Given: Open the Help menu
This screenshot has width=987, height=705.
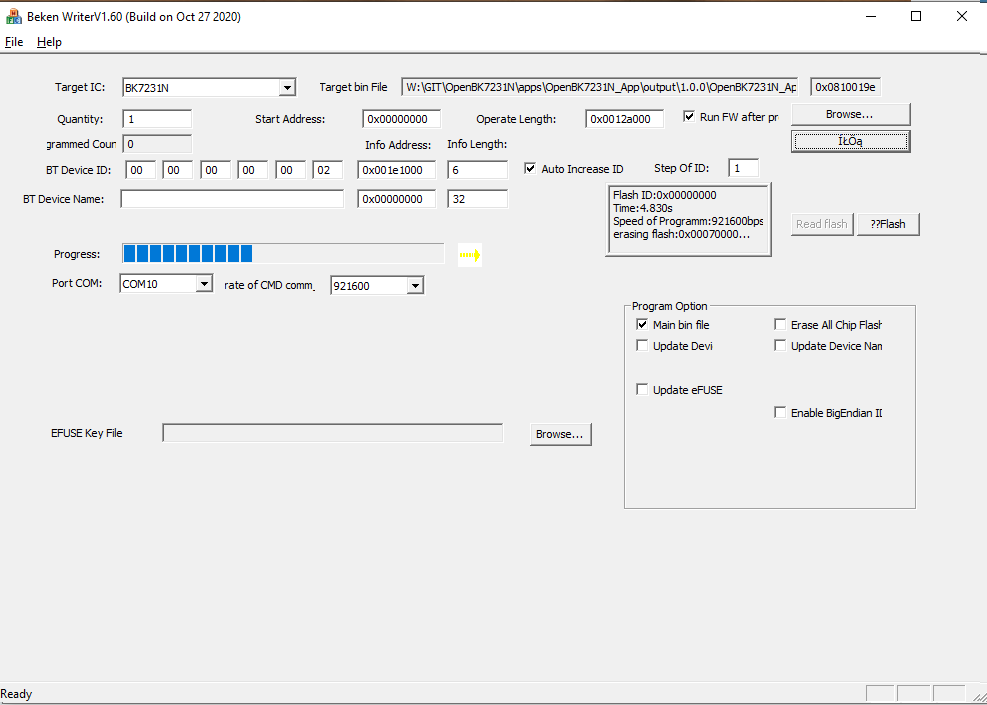Looking at the screenshot, I should (x=49, y=42).
